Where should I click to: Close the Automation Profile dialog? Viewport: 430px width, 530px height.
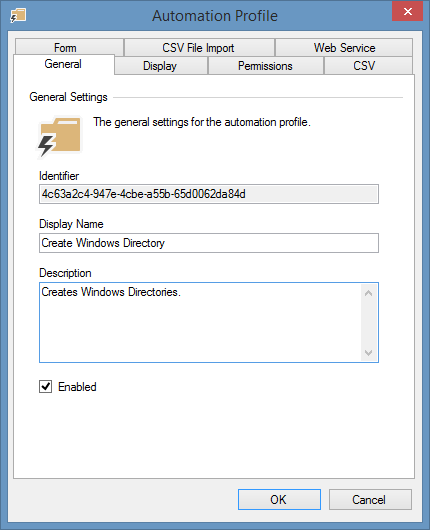tap(407, 12)
